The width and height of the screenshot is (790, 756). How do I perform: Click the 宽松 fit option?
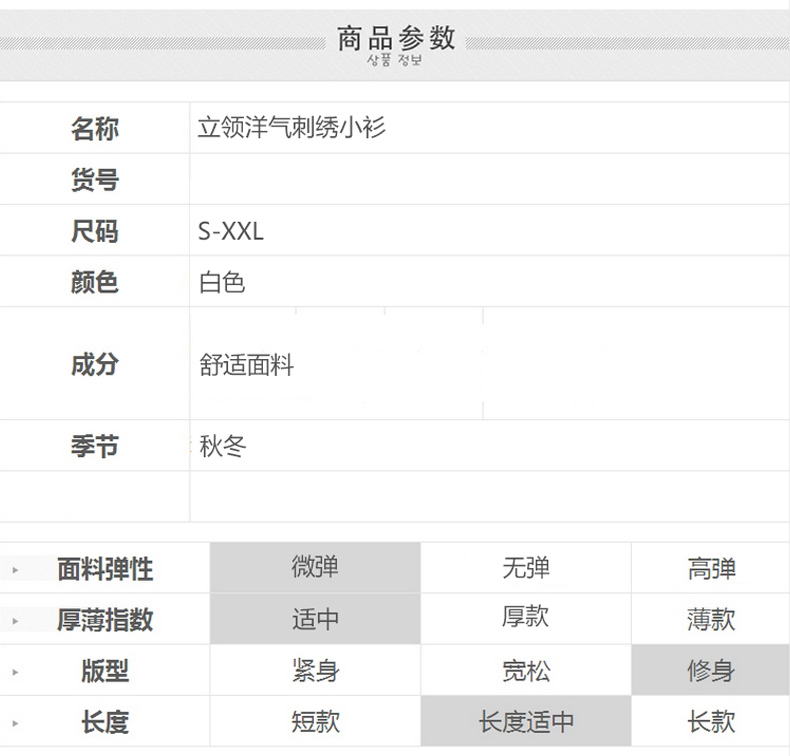pos(525,671)
